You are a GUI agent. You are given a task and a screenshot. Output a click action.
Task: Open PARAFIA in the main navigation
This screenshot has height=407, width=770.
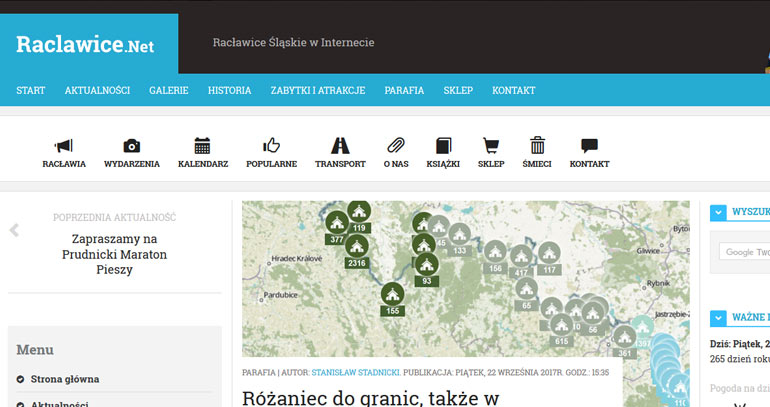(404, 90)
